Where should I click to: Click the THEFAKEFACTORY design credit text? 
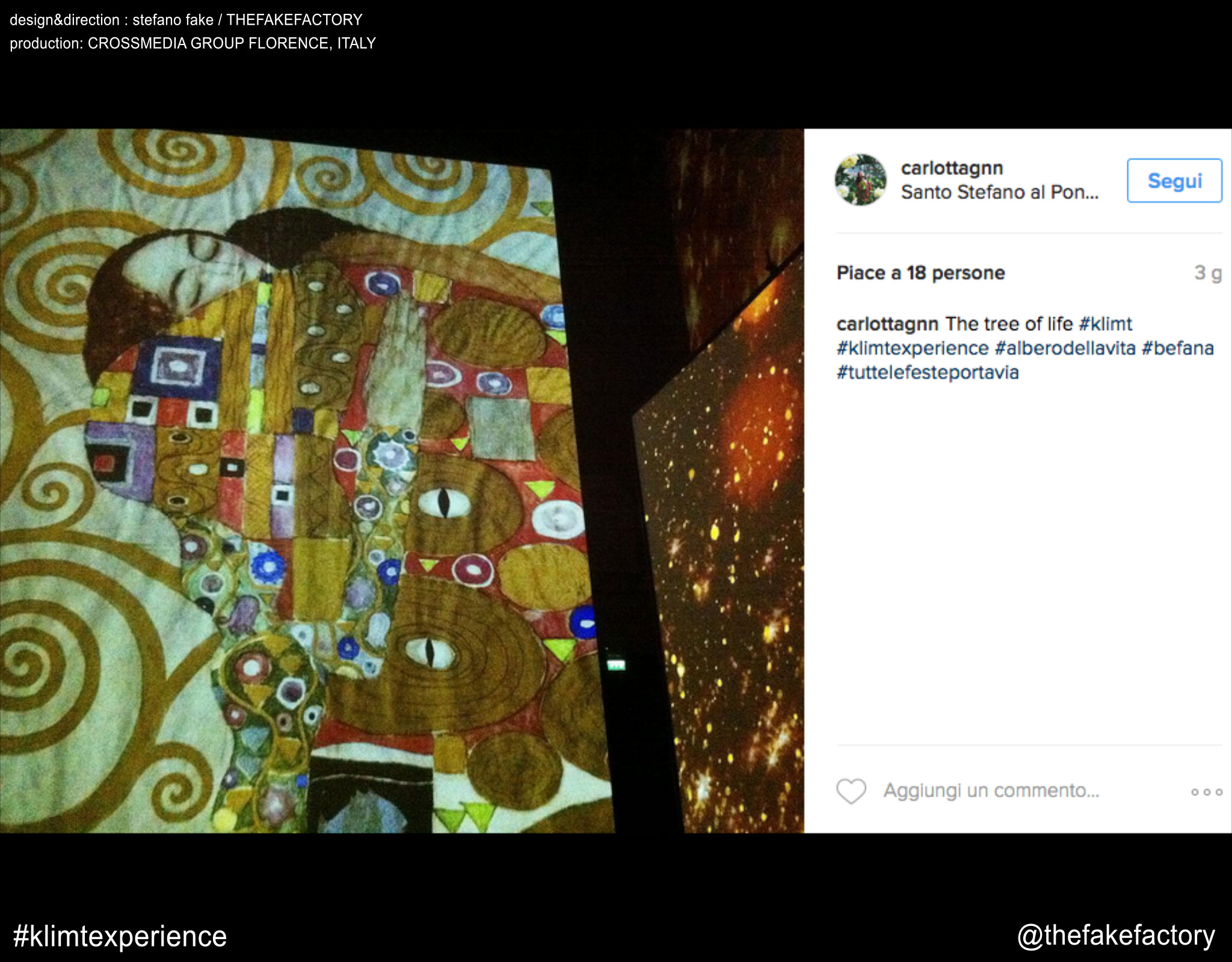294,20
